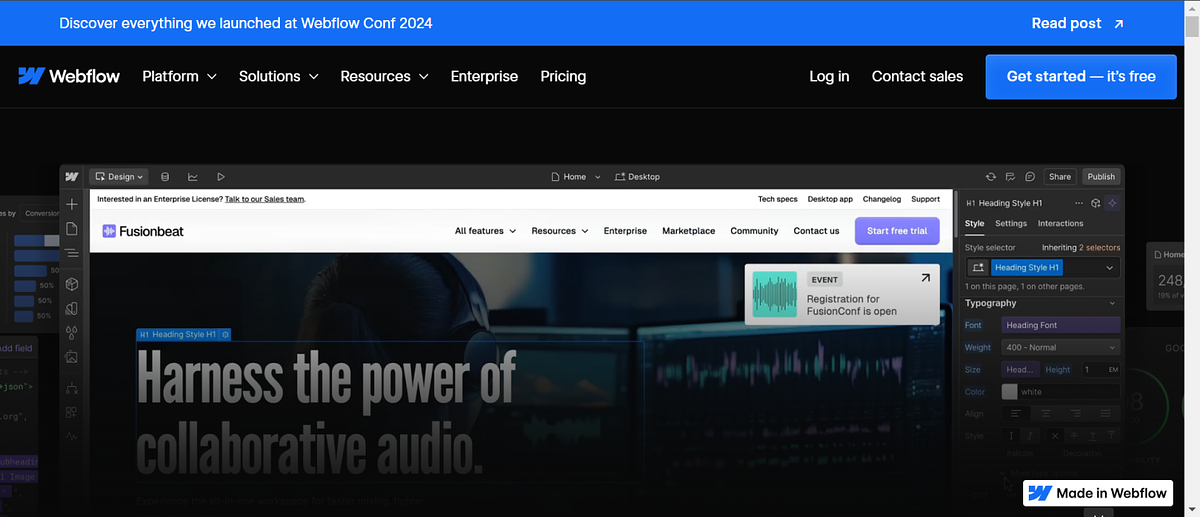Click the comments bubble icon beside Share
Screen dimensions: 1200x517
tap(1030, 177)
